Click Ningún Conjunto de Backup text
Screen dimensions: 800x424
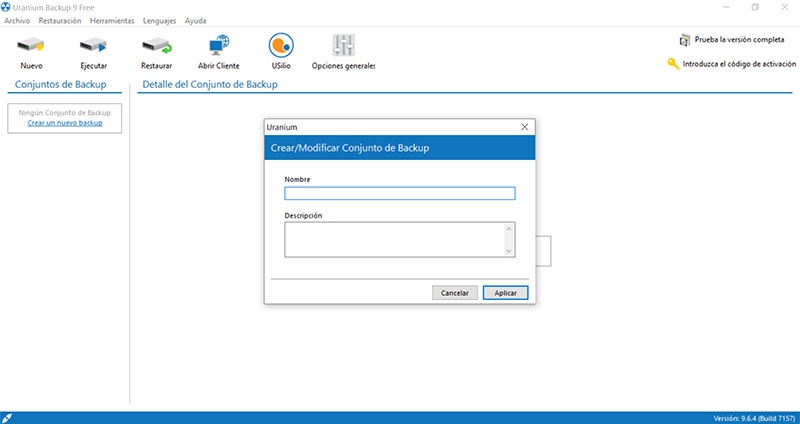click(x=64, y=113)
